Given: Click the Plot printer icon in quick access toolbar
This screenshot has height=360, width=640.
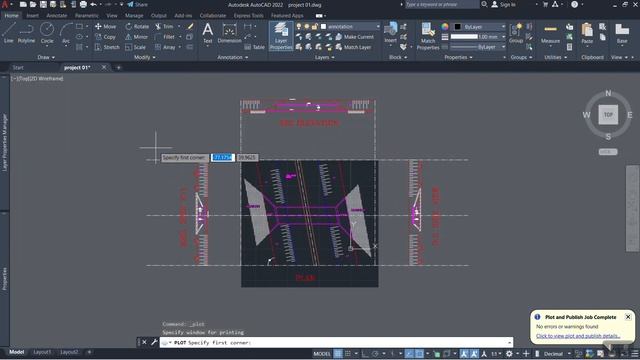Looking at the screenshot, I should [83, 4].
